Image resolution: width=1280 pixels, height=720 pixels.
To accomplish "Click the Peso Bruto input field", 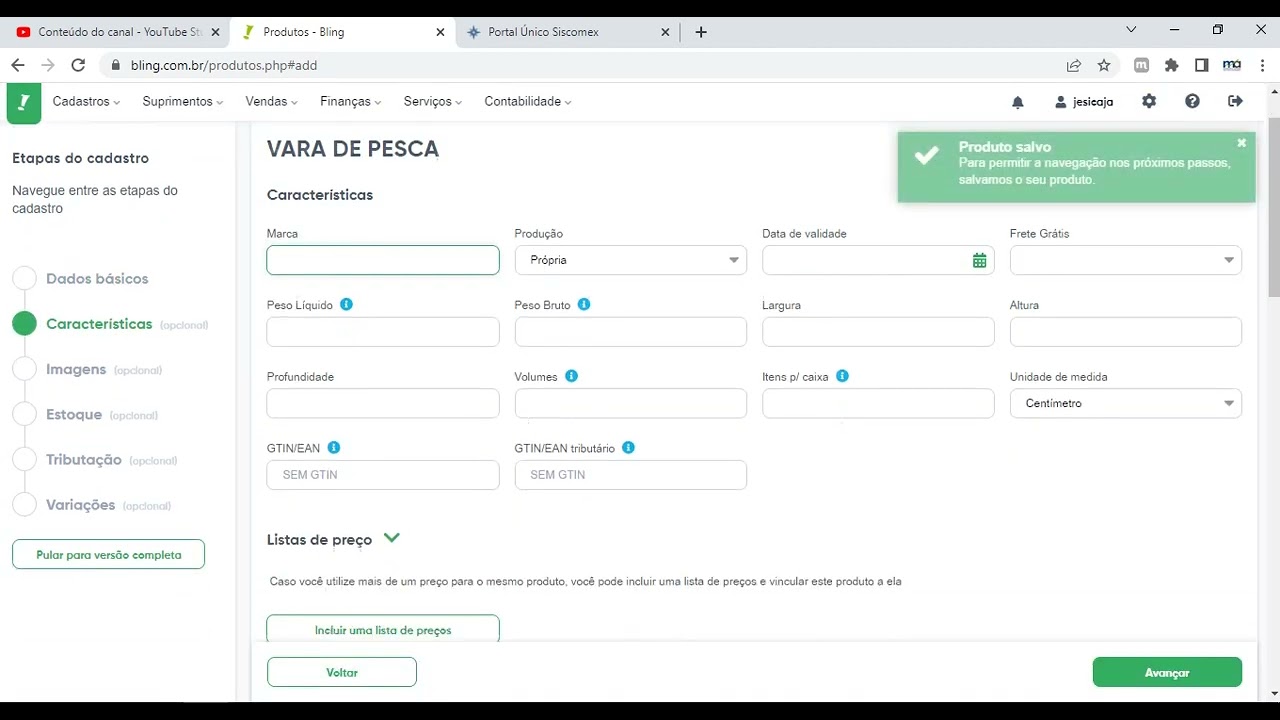I will point(630,332).
